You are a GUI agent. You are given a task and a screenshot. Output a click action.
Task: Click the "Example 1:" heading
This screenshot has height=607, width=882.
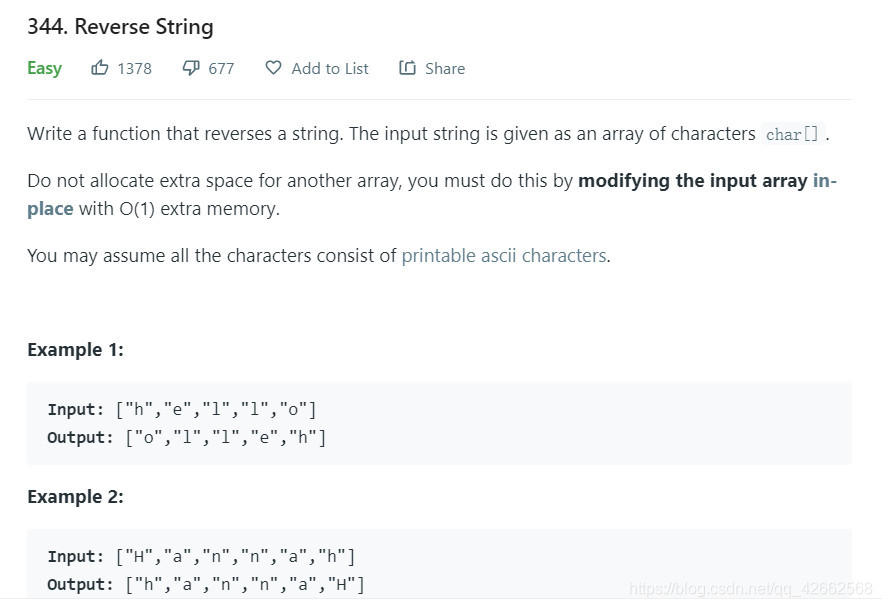[75, 349]
